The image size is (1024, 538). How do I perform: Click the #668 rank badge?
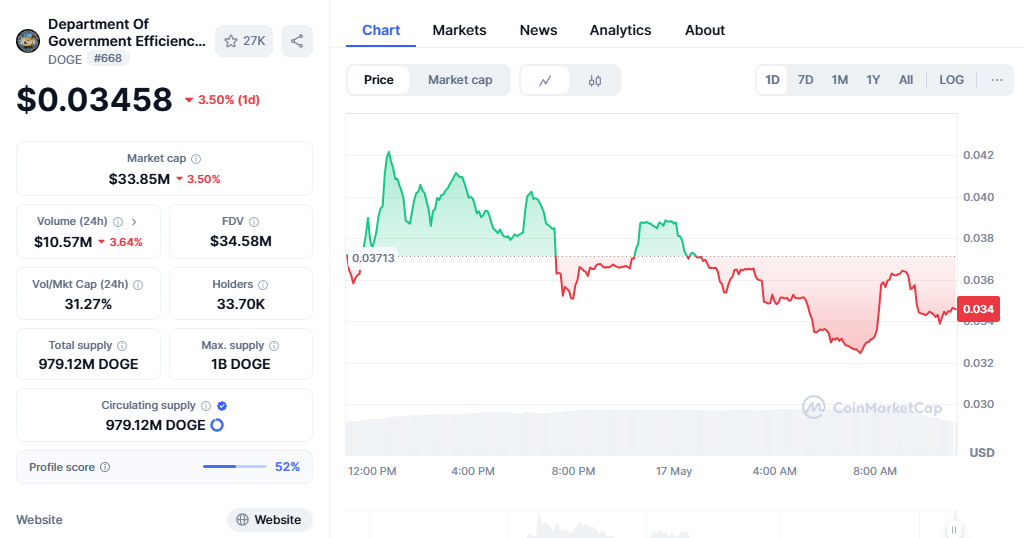tap(108, 58)
